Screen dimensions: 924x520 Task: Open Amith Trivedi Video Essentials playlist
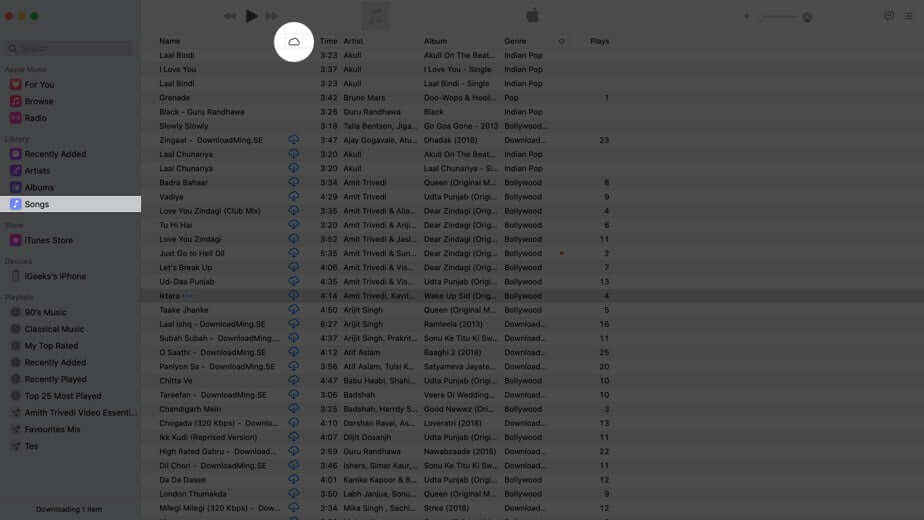pyautogui.click(x=80, y=413)
